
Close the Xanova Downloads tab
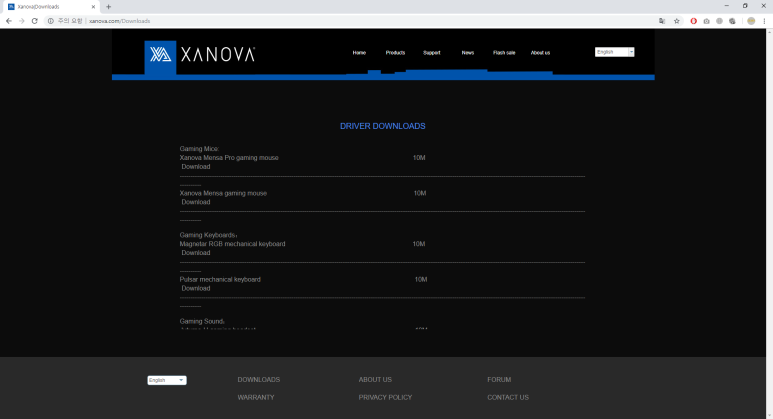coord(93,7)
